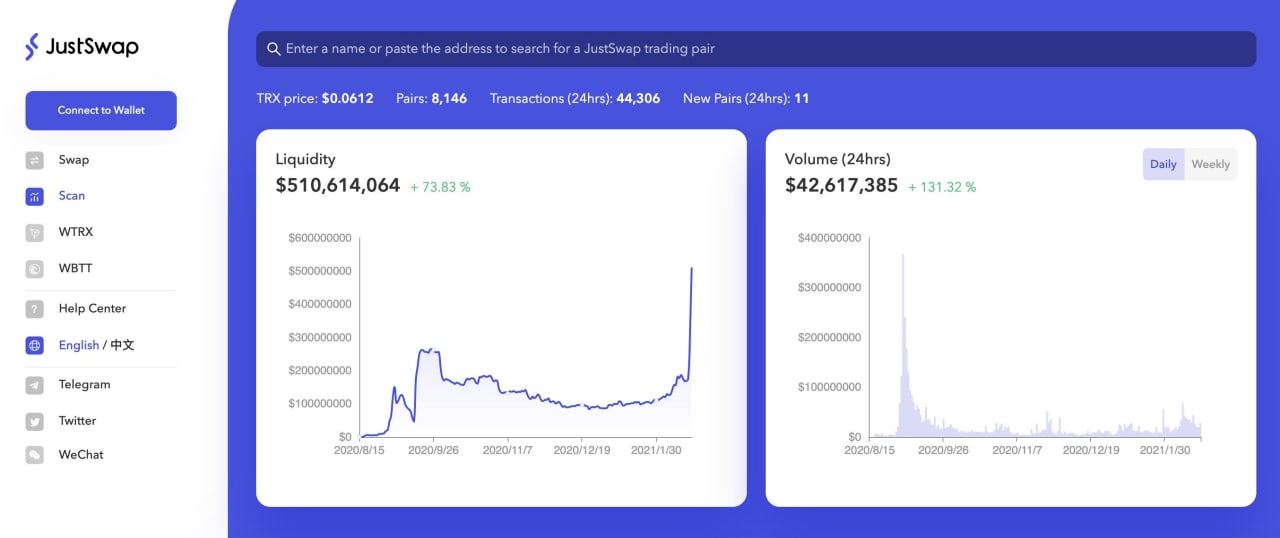Viewport: 1280px width, 538px height.
Task: Open the Scan page
Action: click(72, 196)
